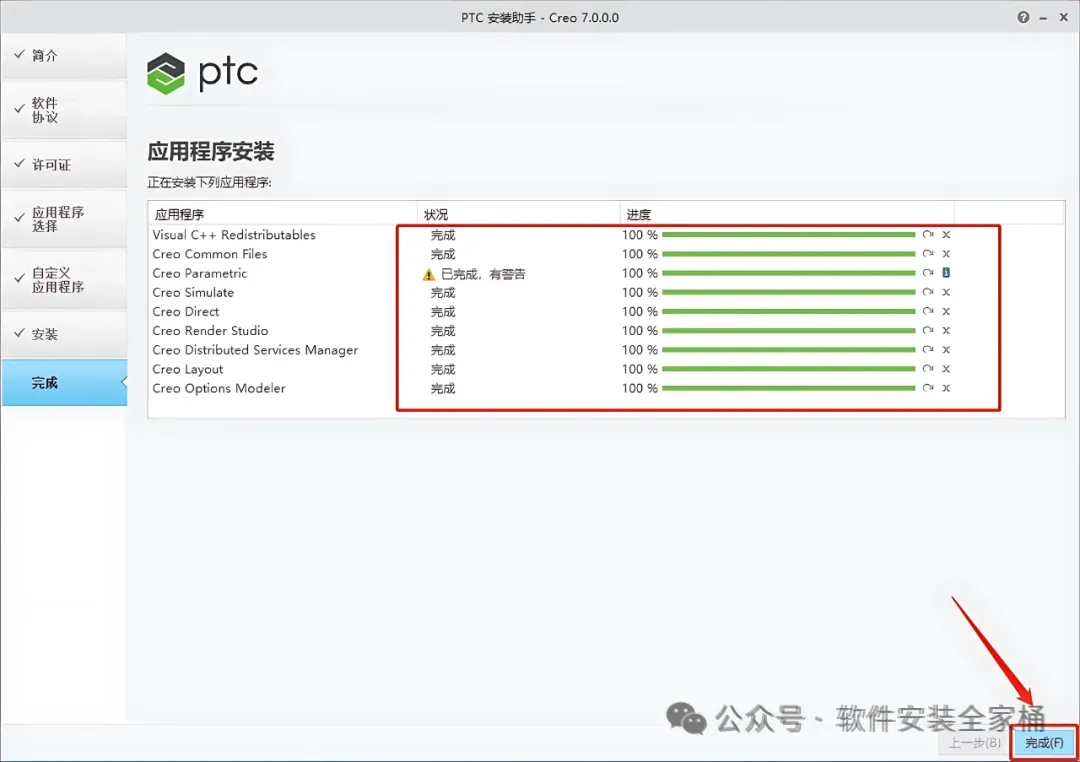Select 许可证 step in sidebar
This screenshot has height=762, width=1080.
(64, 165)
